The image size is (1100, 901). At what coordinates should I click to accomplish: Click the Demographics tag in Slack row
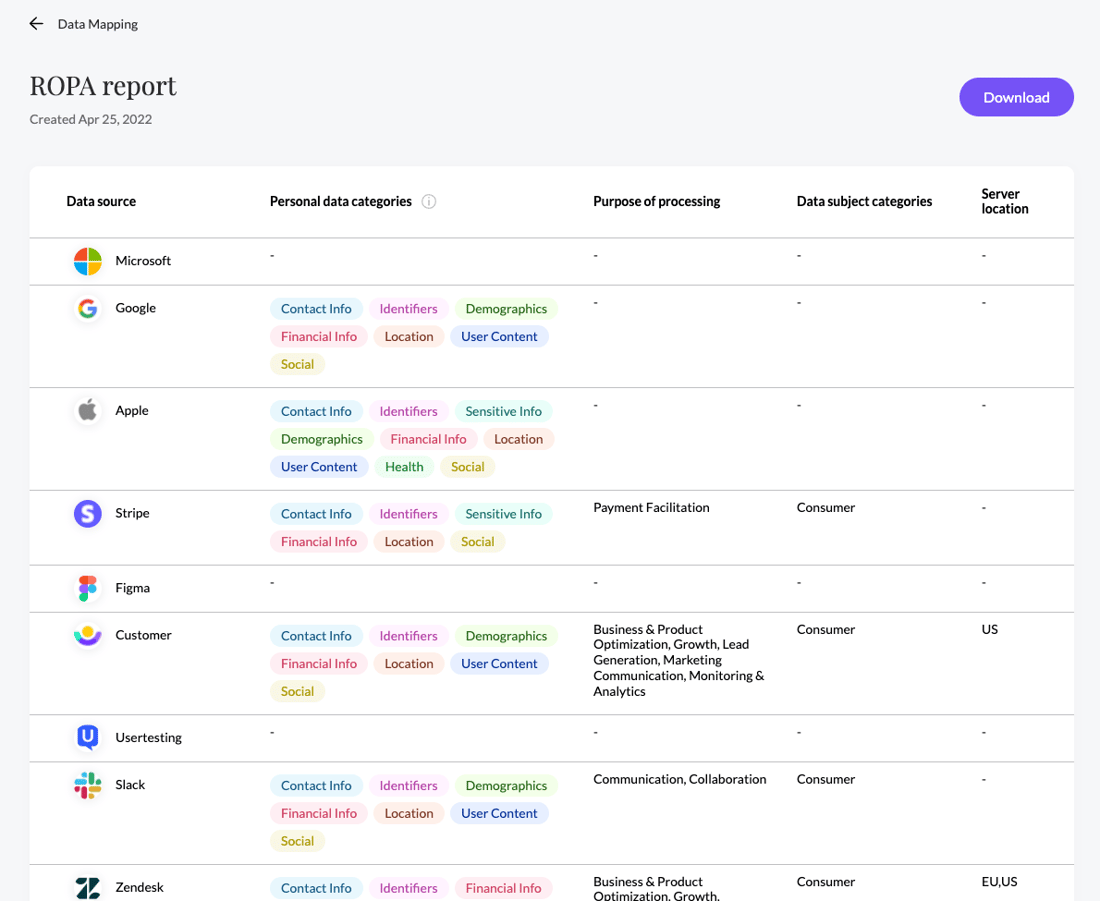(x=506, y=786)
